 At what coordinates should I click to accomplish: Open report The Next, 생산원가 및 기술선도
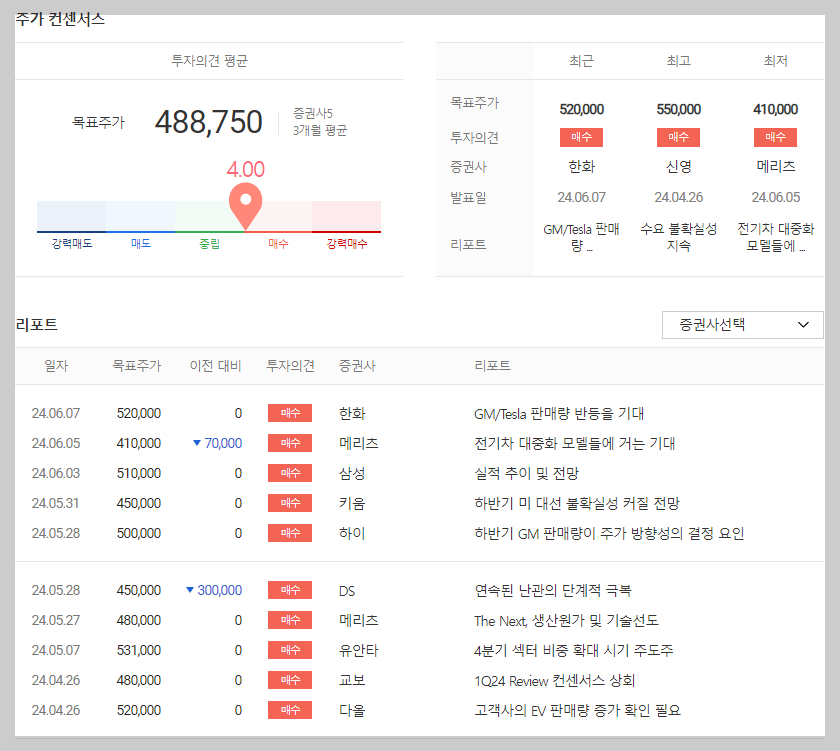(566, 620)
